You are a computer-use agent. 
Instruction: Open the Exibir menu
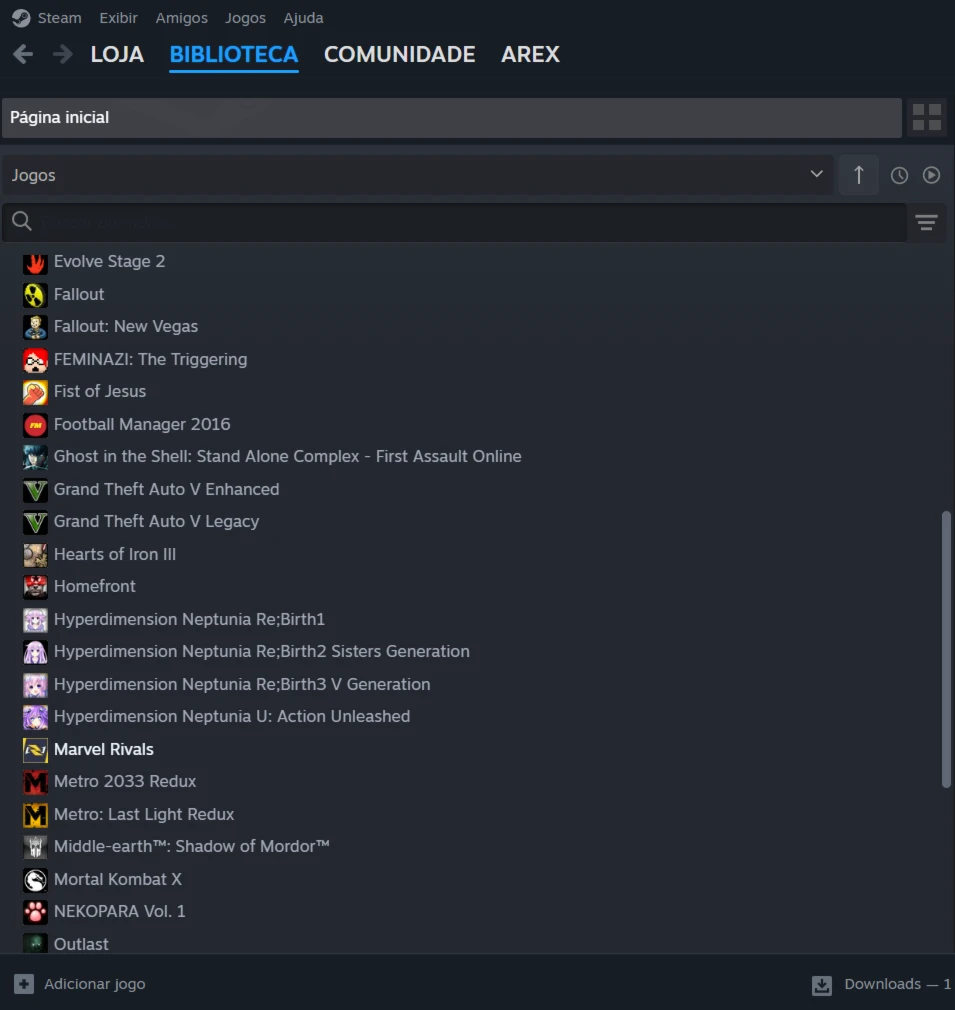[x=118, y=18]
